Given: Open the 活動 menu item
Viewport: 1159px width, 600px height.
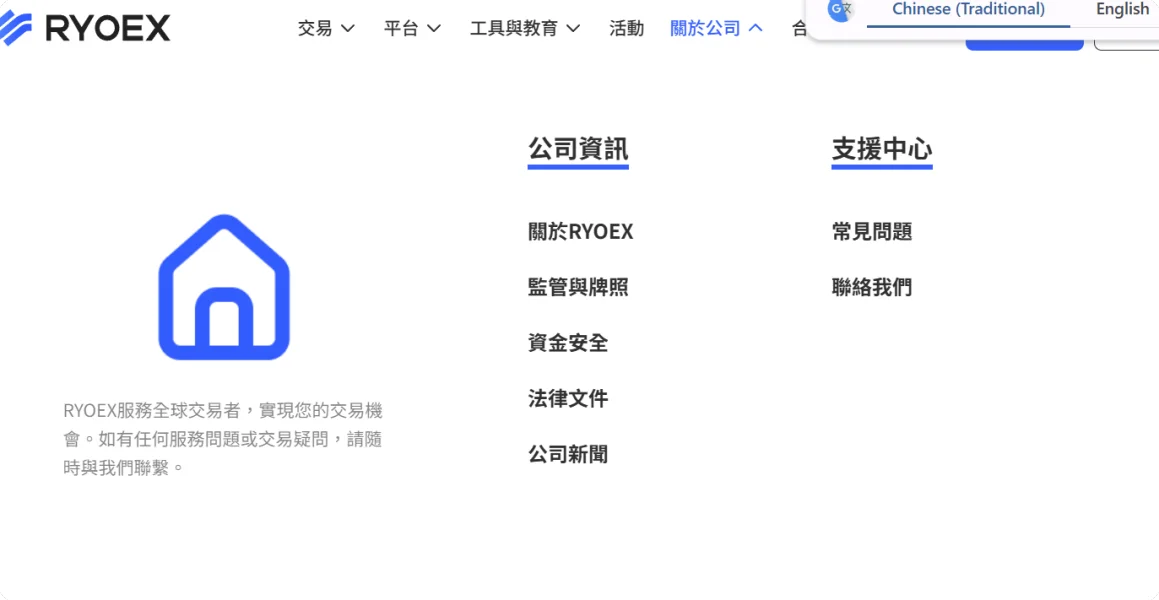Looking at the screenshot, I should (x=627, y=29).
